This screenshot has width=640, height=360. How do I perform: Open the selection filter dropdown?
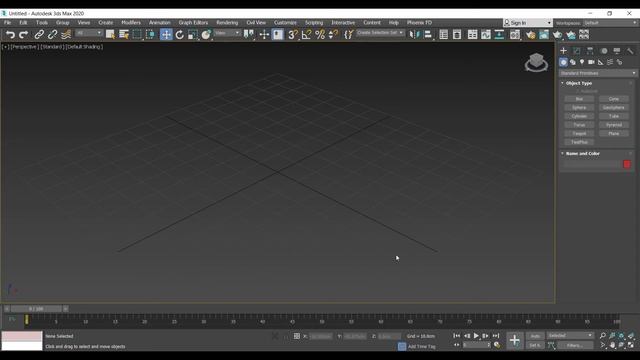coord(89,33)
